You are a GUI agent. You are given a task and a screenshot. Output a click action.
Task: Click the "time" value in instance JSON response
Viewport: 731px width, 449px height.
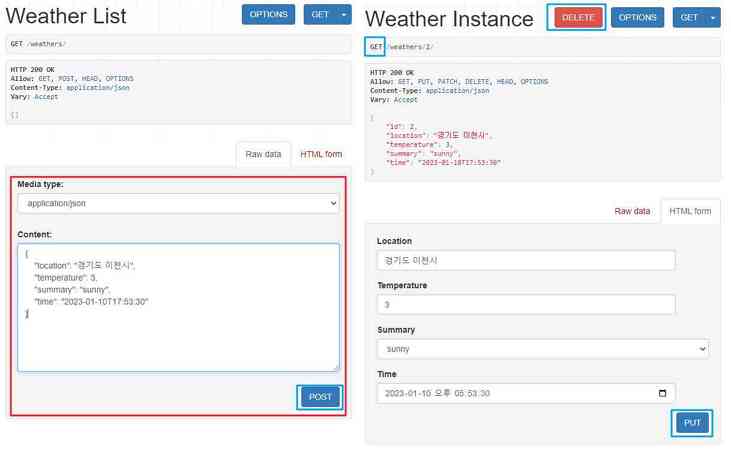point(459,163)
